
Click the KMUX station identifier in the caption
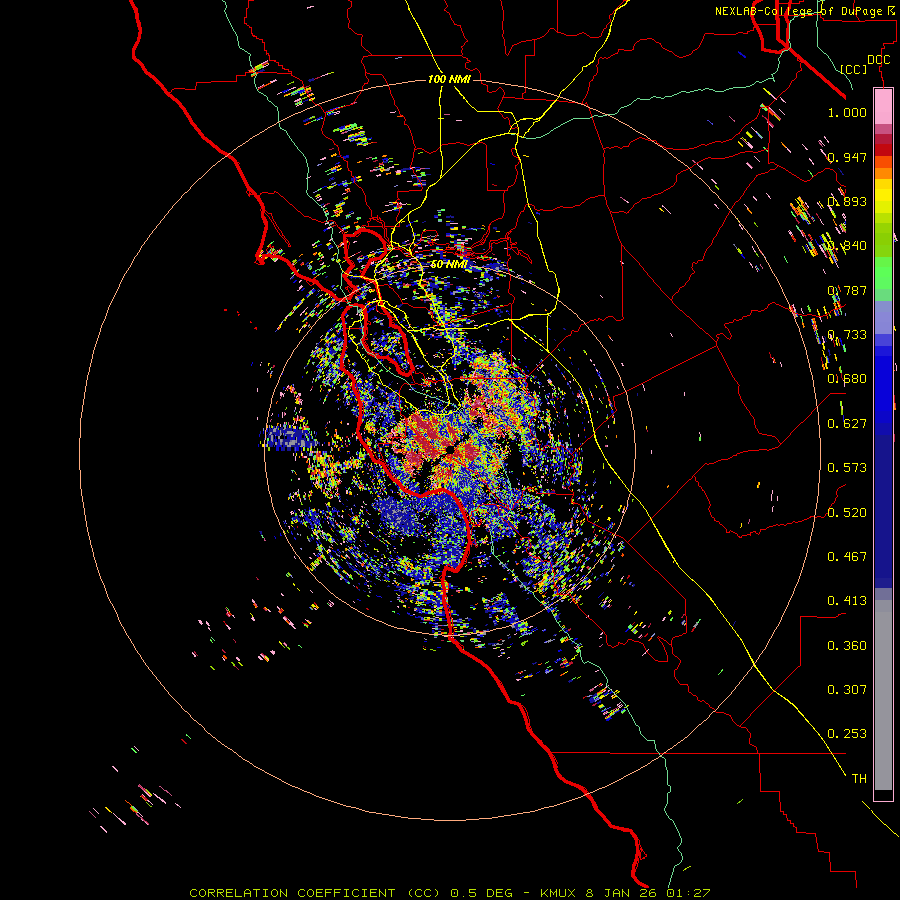[x=558, y=893]
